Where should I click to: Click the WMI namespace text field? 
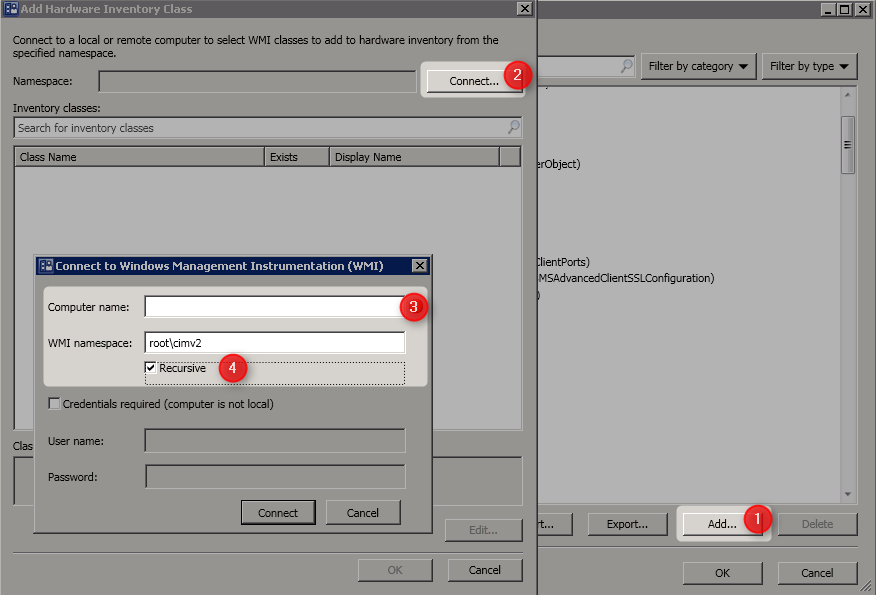click(x=275, y=342)
